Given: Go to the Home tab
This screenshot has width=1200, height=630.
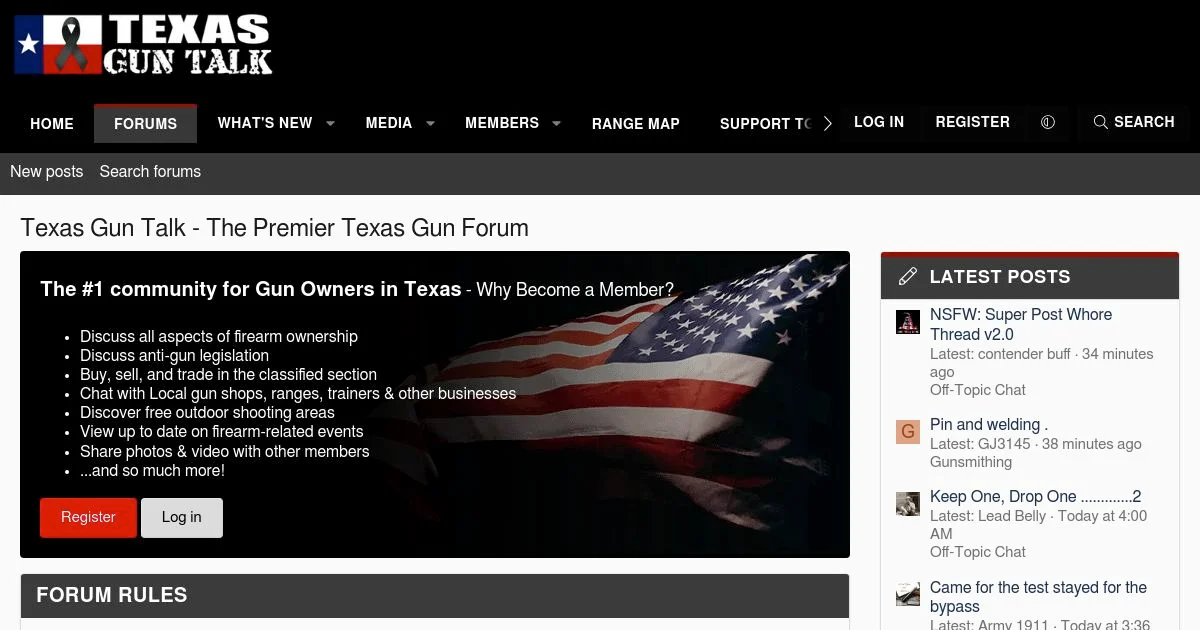Looking at the screenshot, I should 52,124.
